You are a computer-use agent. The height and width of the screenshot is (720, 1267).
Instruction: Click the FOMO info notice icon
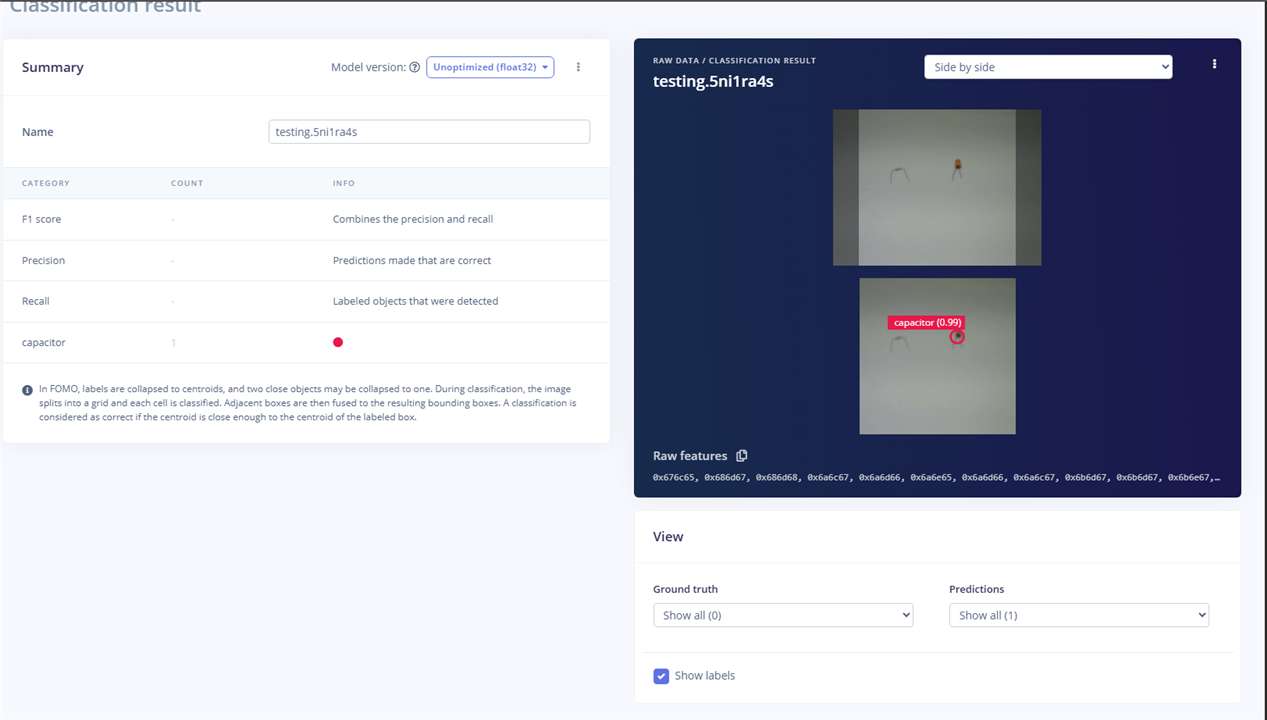click(x=28, y=390)
